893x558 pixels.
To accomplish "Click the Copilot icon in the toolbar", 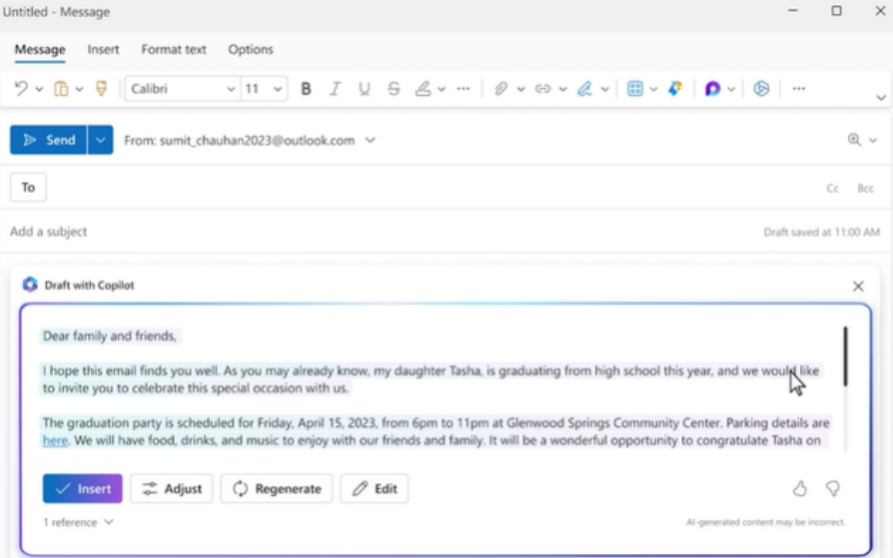I will click(712, 89).
